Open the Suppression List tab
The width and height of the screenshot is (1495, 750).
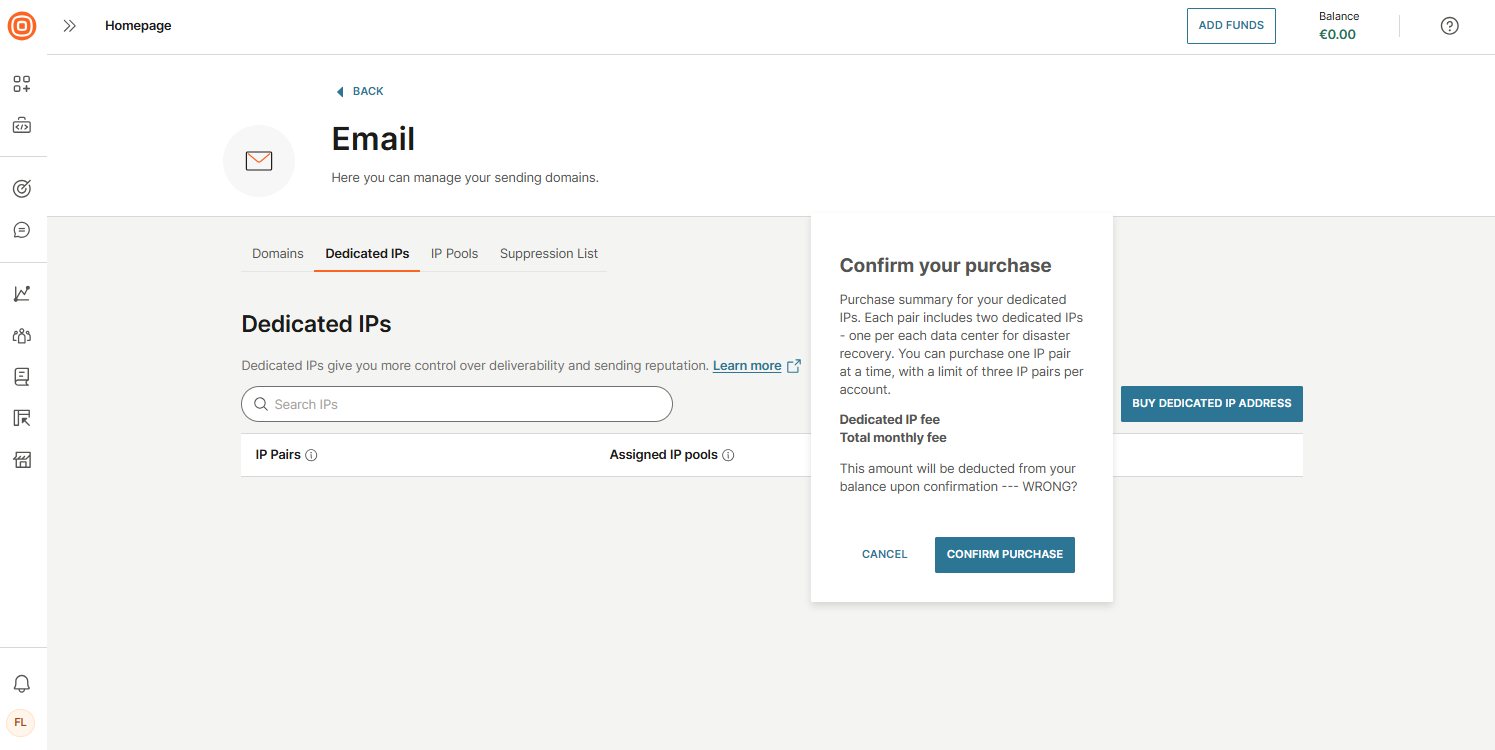549,254
